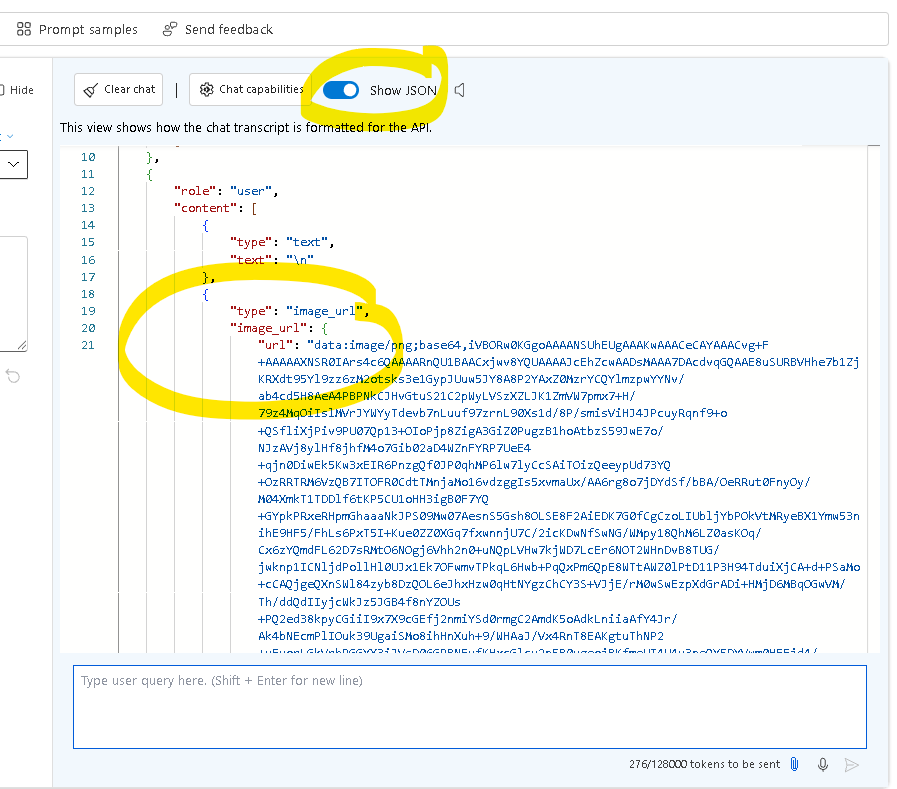Click the "type": "text" line
The image size is (897, 789).
(282, 243)
